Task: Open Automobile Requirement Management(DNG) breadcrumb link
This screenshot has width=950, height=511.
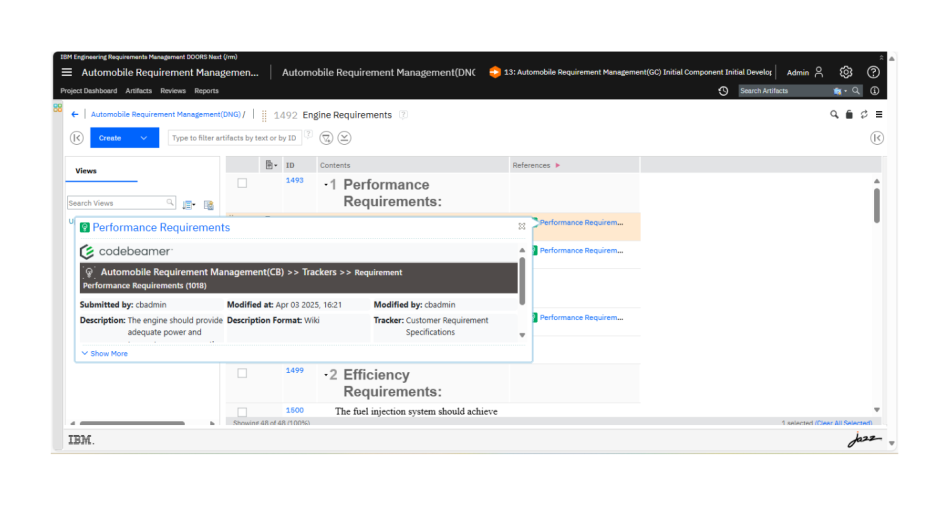Action: [165, 114]
